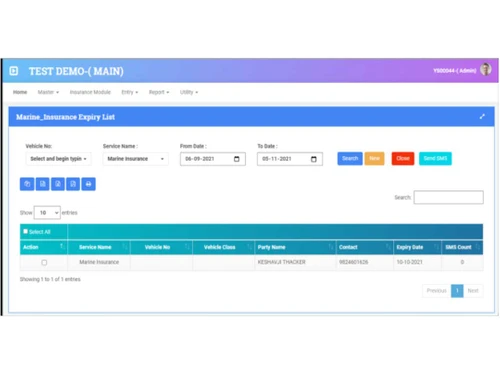Expand the Report menu
Viewport: 500px width, 375px height.
(159, 92)
